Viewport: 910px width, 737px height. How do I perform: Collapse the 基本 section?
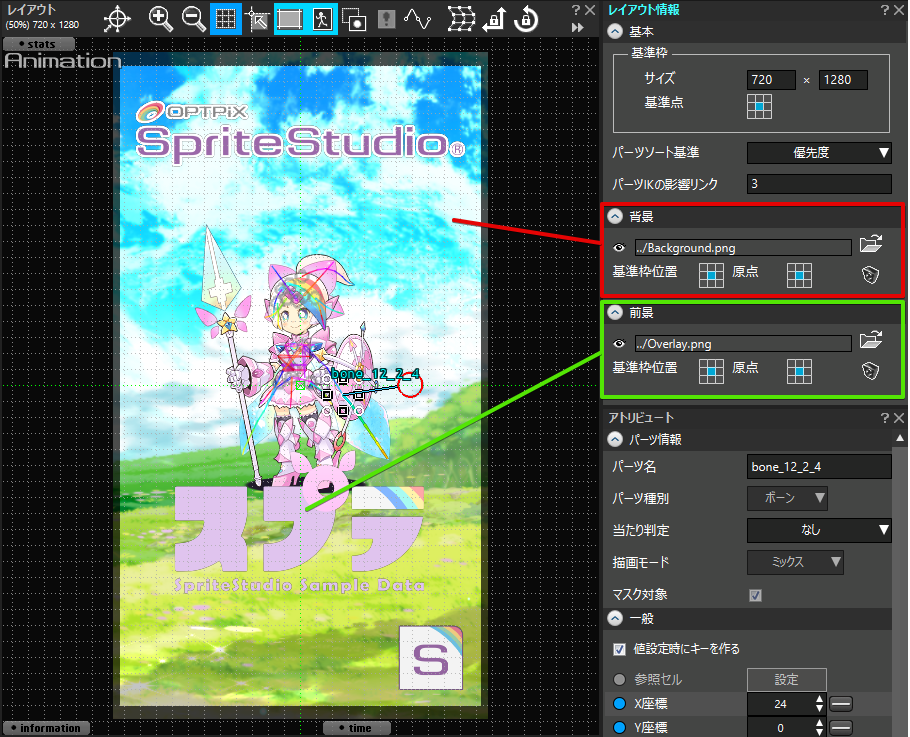tap(615, 31)
